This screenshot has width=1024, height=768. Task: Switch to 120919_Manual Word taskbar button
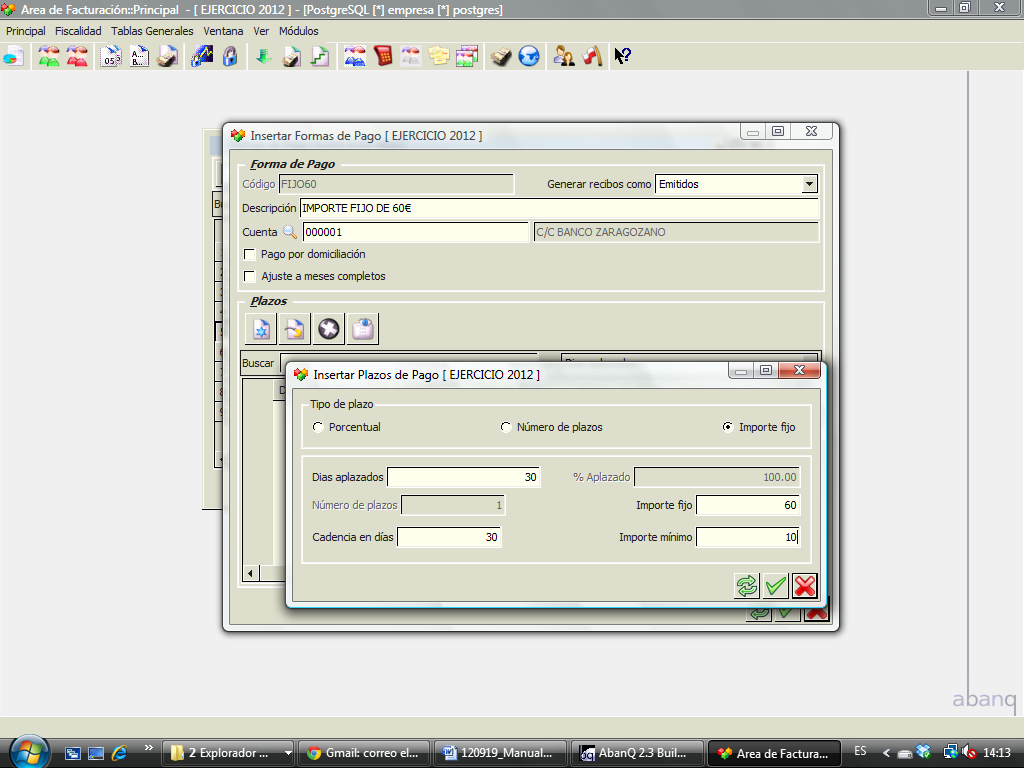(500, 753)
